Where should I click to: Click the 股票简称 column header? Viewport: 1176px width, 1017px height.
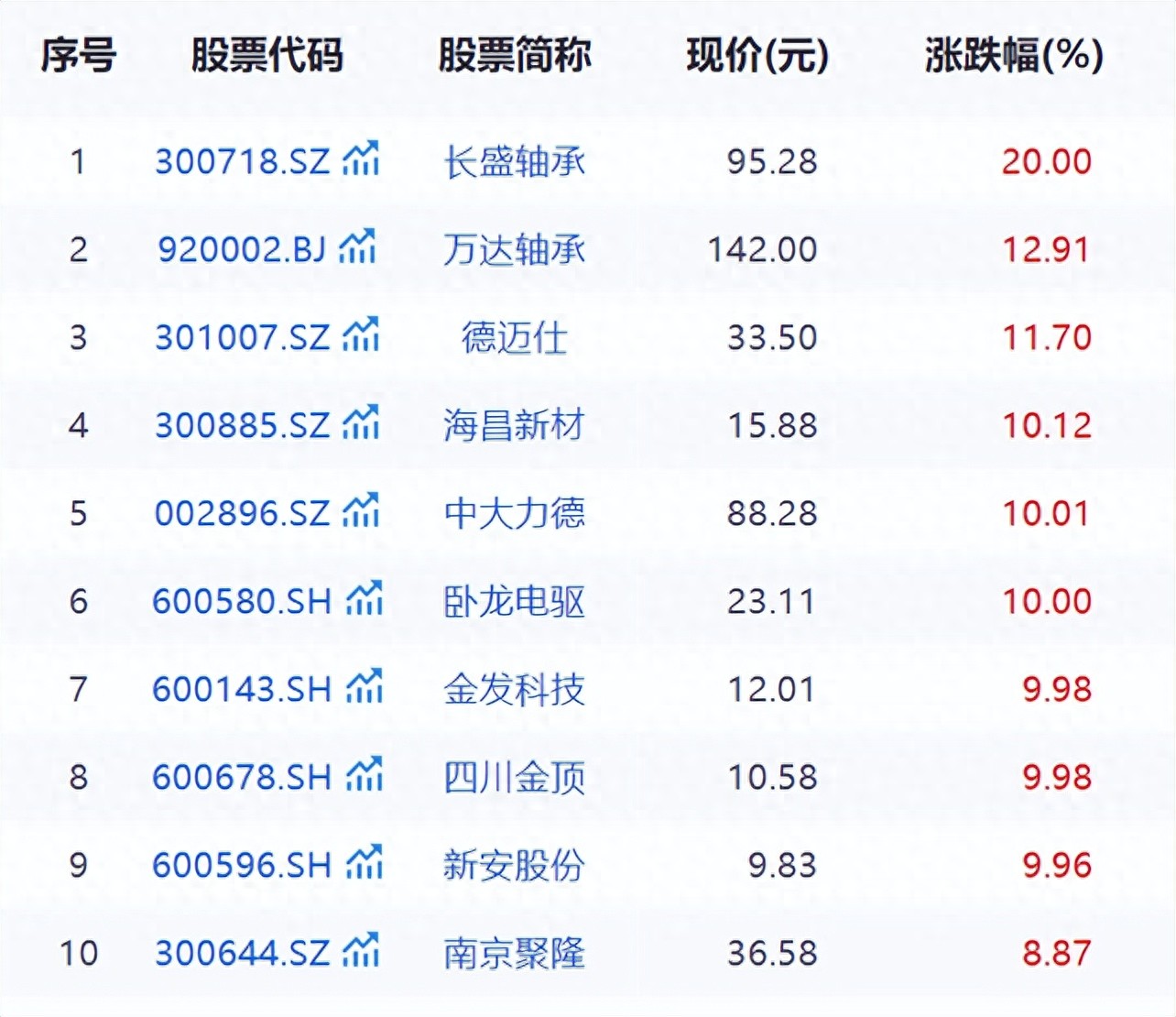pyautogui.click(x=514, y=56)
